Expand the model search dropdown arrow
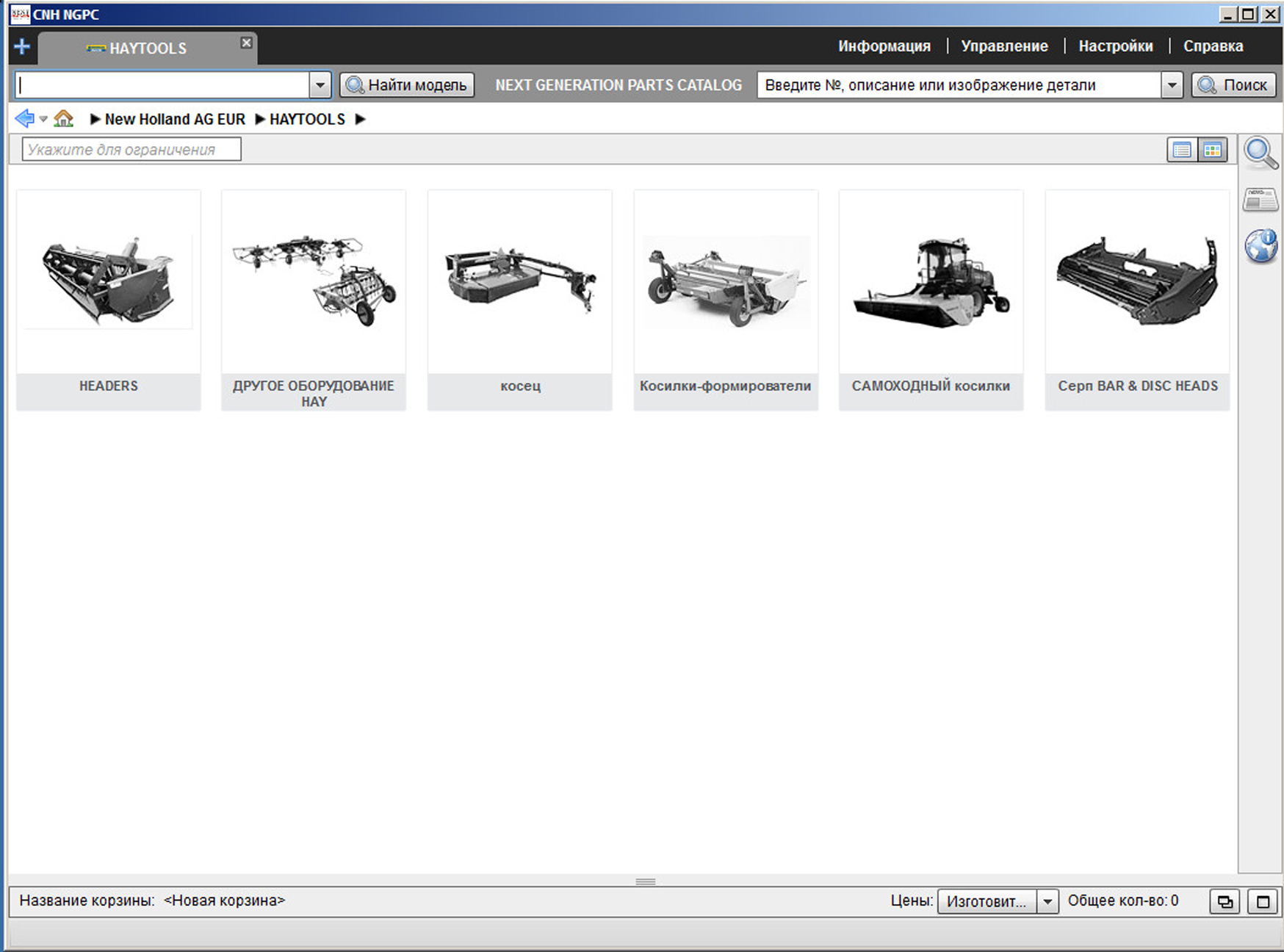 pos(320,85)
